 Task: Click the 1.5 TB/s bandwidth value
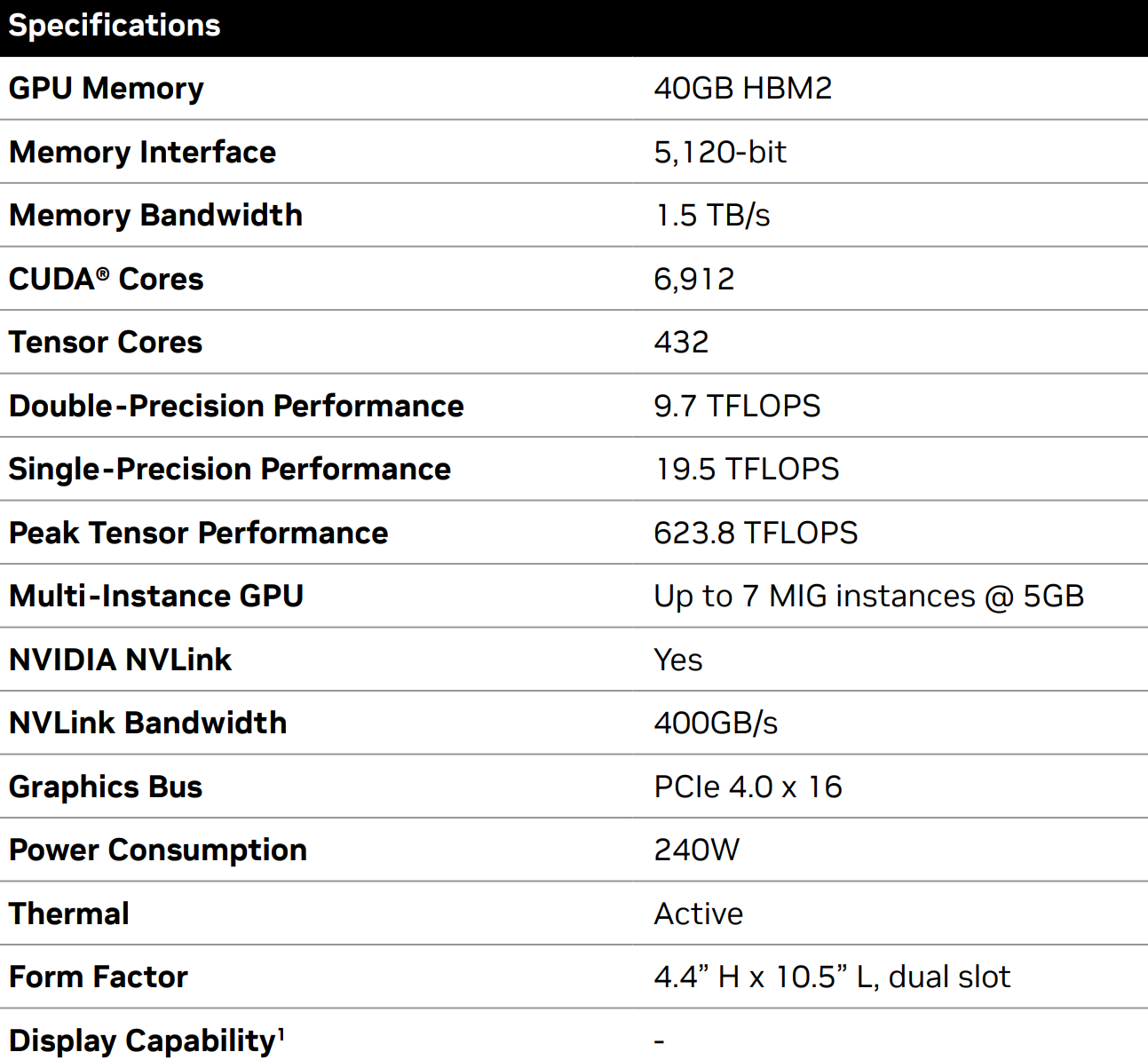tap(712, 216)
